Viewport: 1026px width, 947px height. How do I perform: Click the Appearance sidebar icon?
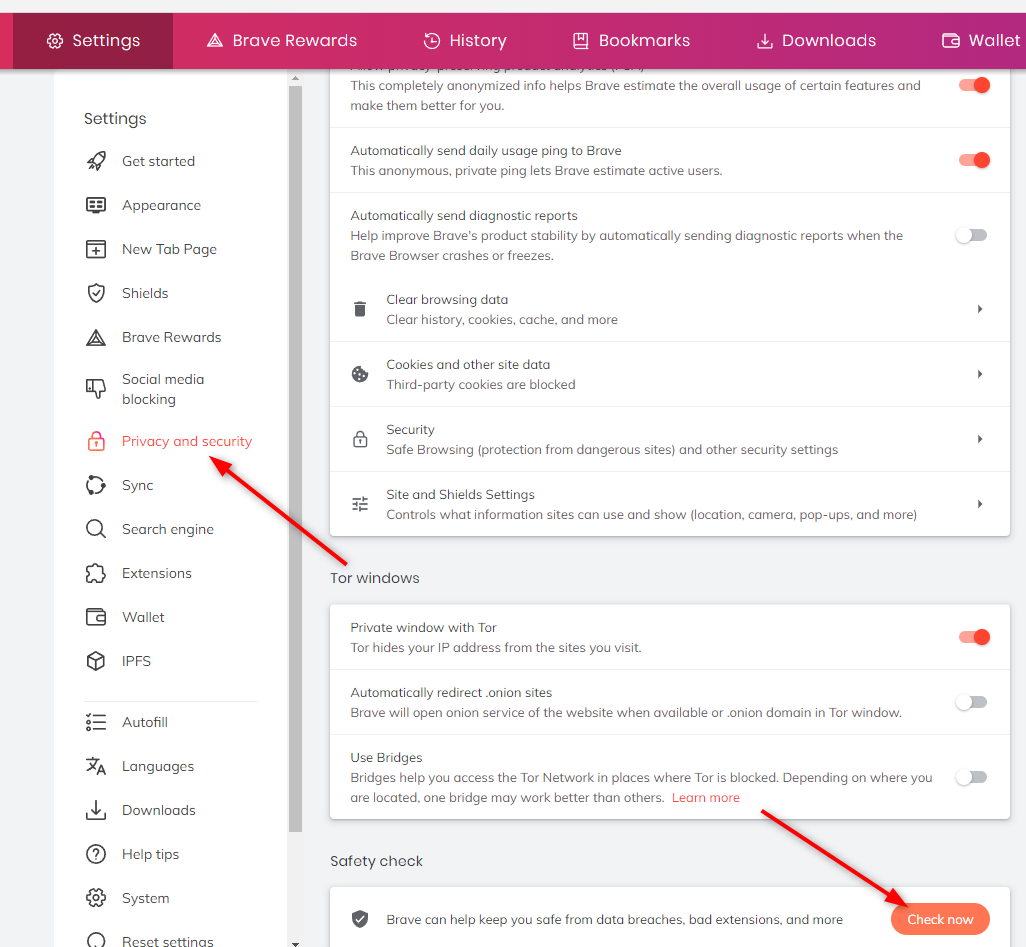point(96,205)
